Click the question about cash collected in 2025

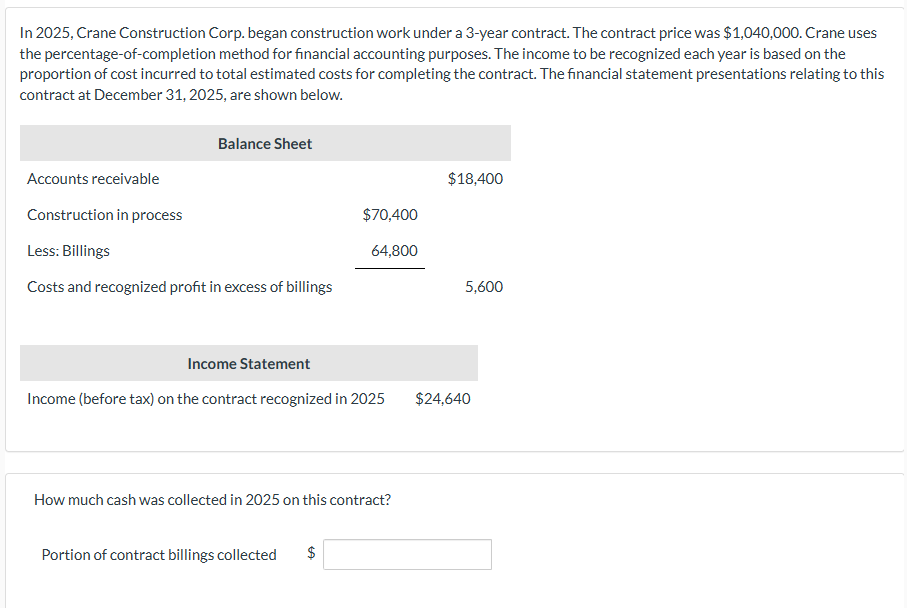(212, 499)
